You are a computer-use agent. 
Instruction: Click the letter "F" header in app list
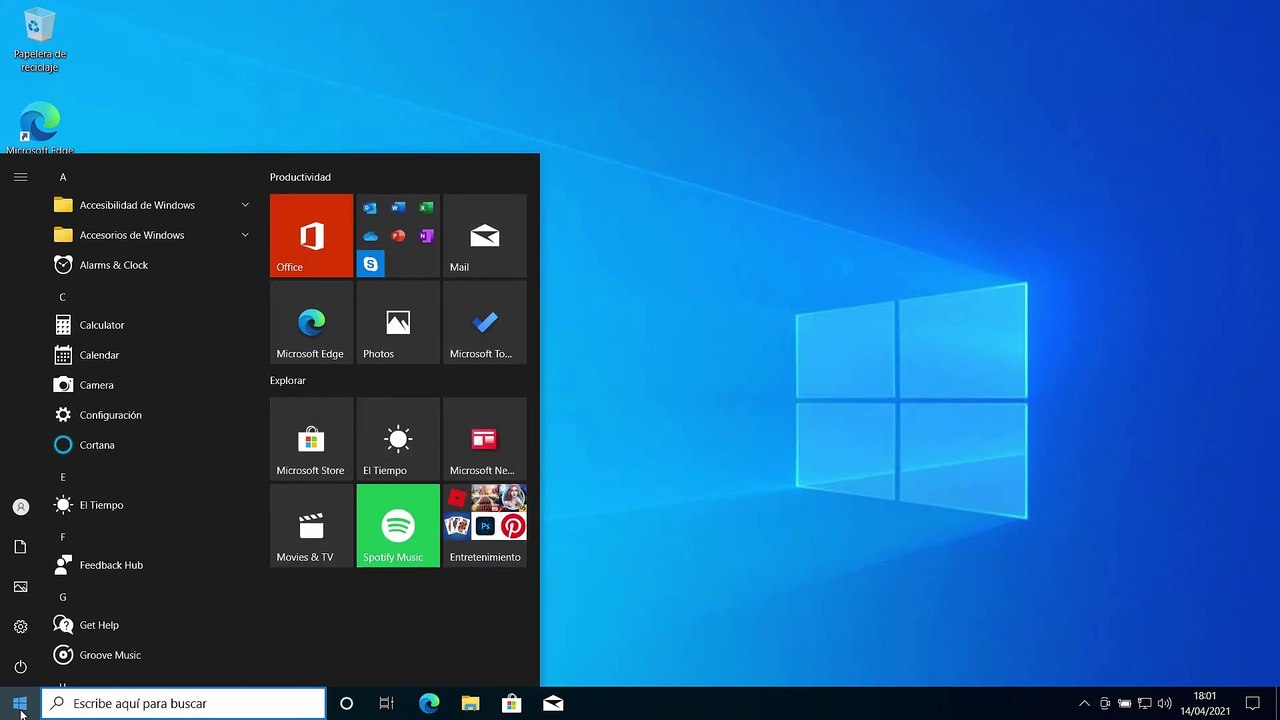point(62,537)
